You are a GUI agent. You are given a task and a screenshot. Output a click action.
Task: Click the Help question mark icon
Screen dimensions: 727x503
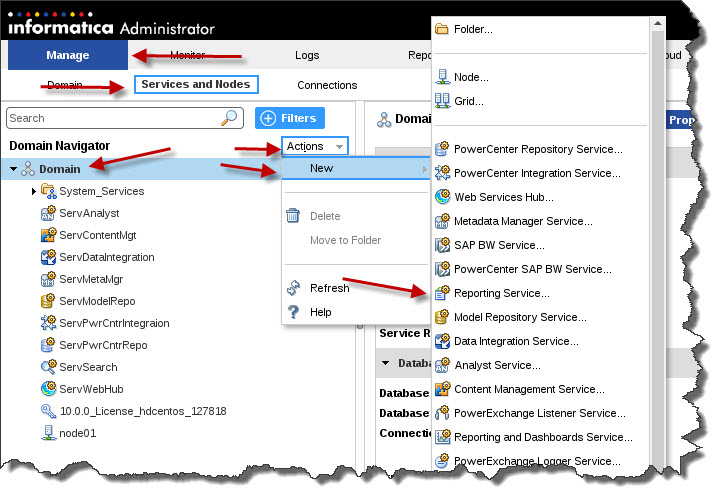[293, 312]
